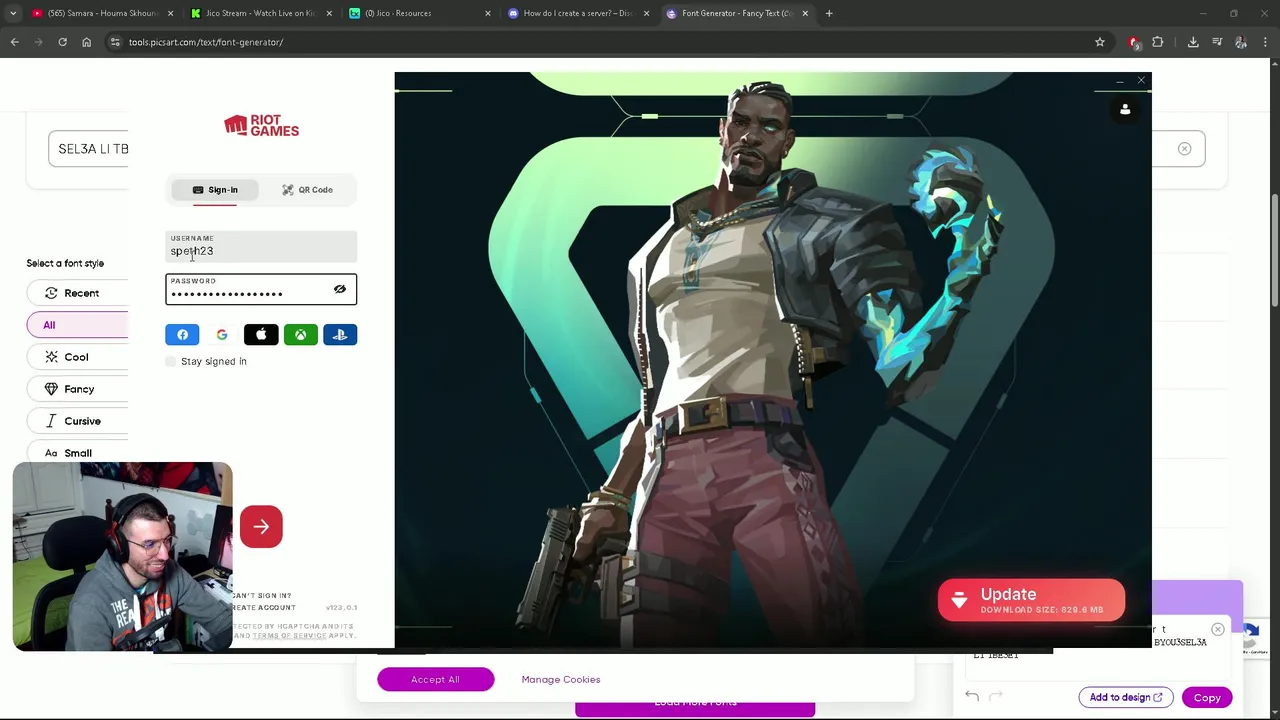
Task: Click the streamer webcam overlay
Action: (123, 557)
